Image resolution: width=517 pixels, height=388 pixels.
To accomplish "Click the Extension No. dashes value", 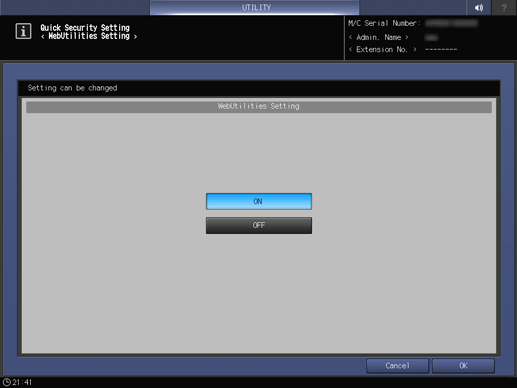I will pos(441,49).
